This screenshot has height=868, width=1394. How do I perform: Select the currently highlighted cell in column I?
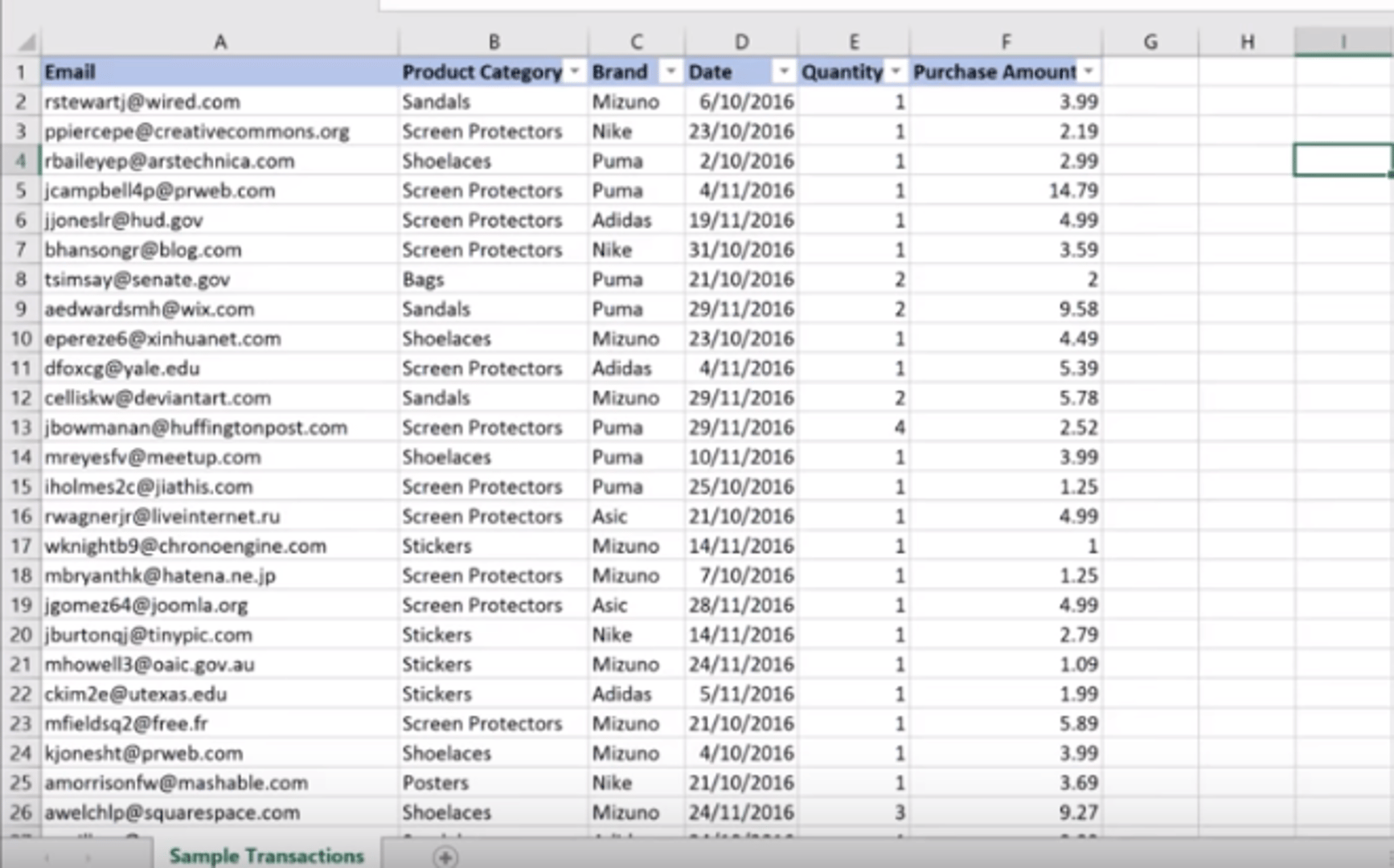1341,160
